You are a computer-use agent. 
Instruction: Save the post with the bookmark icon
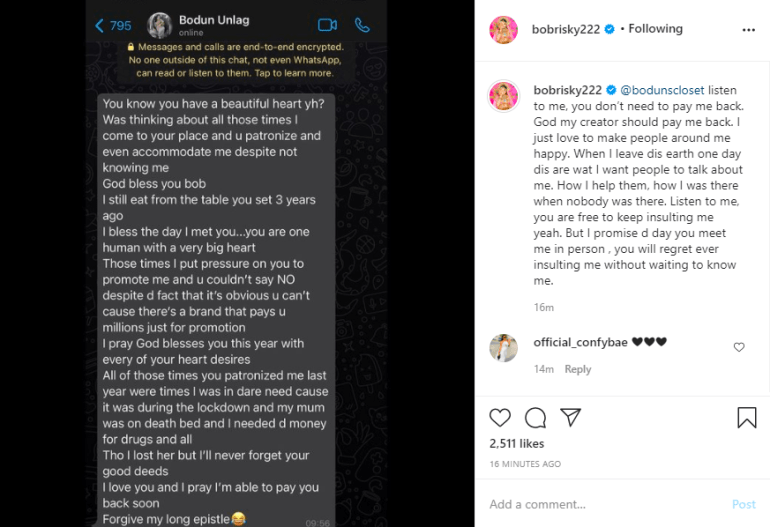pyautogui.click(x=746, y=417)
